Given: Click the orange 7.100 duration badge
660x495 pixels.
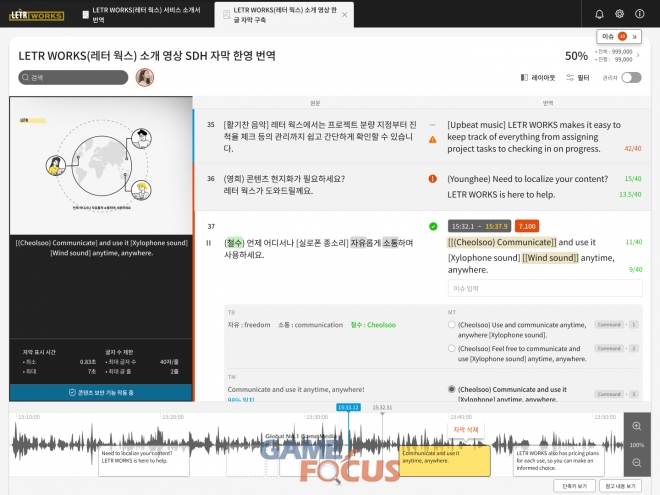Looking at the screenshot, I should point(527,226).
